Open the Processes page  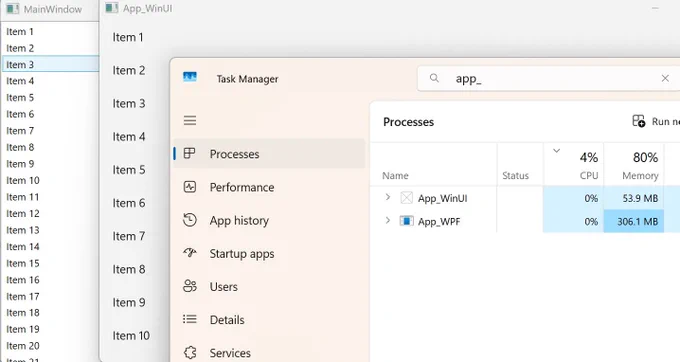coord(269,153)
